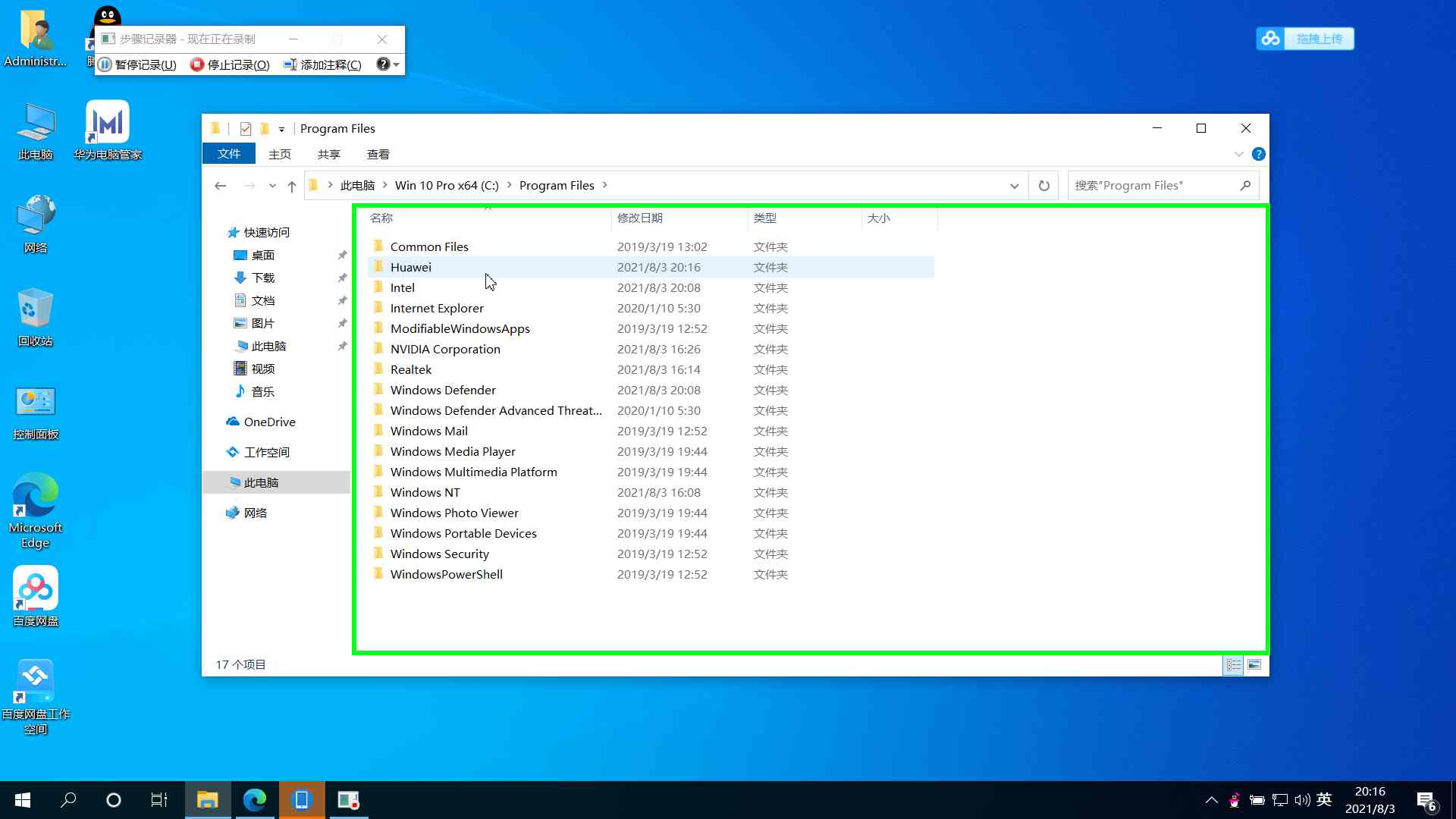Open the 文件 menu tab

(229, 154)
